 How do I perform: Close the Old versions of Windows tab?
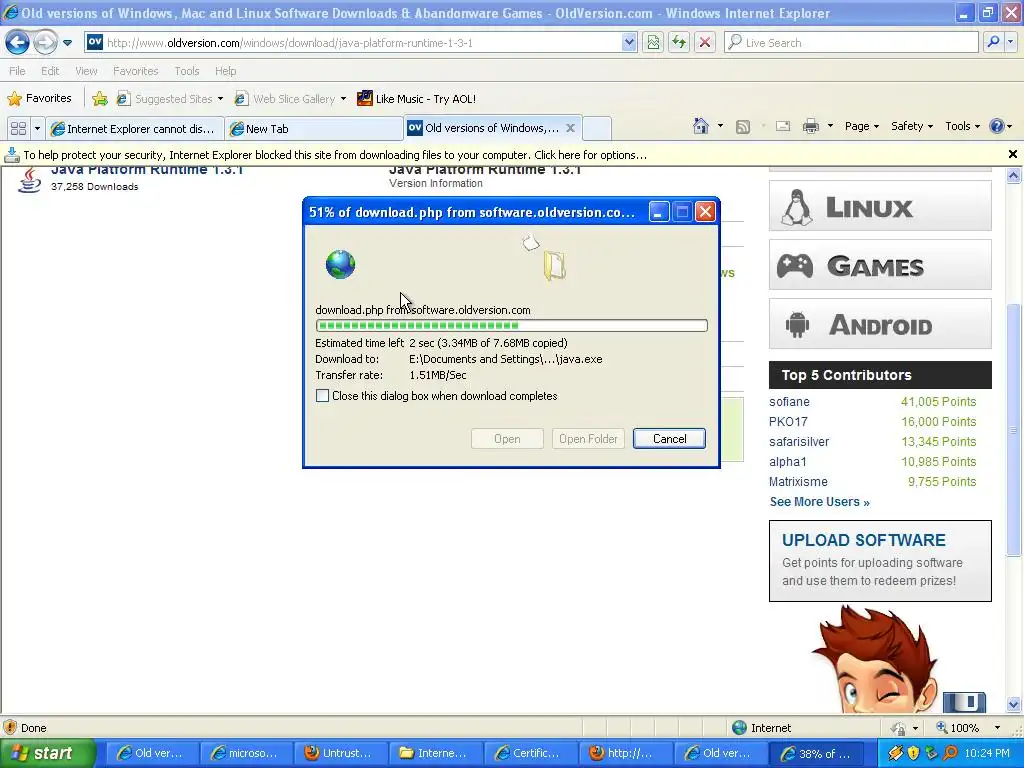(570, 128)
